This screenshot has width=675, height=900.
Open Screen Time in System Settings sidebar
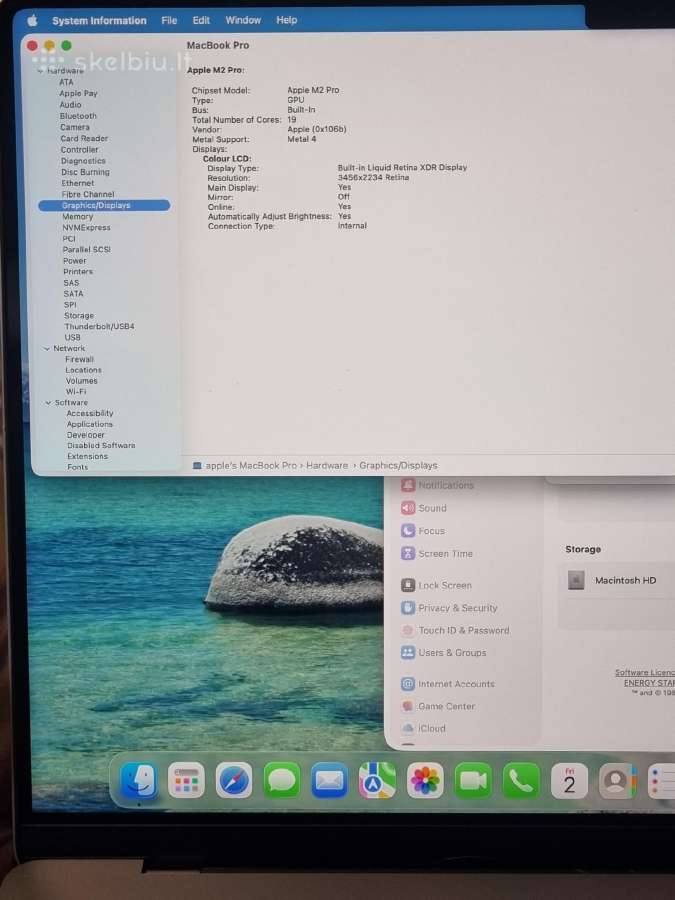point(437,553)
